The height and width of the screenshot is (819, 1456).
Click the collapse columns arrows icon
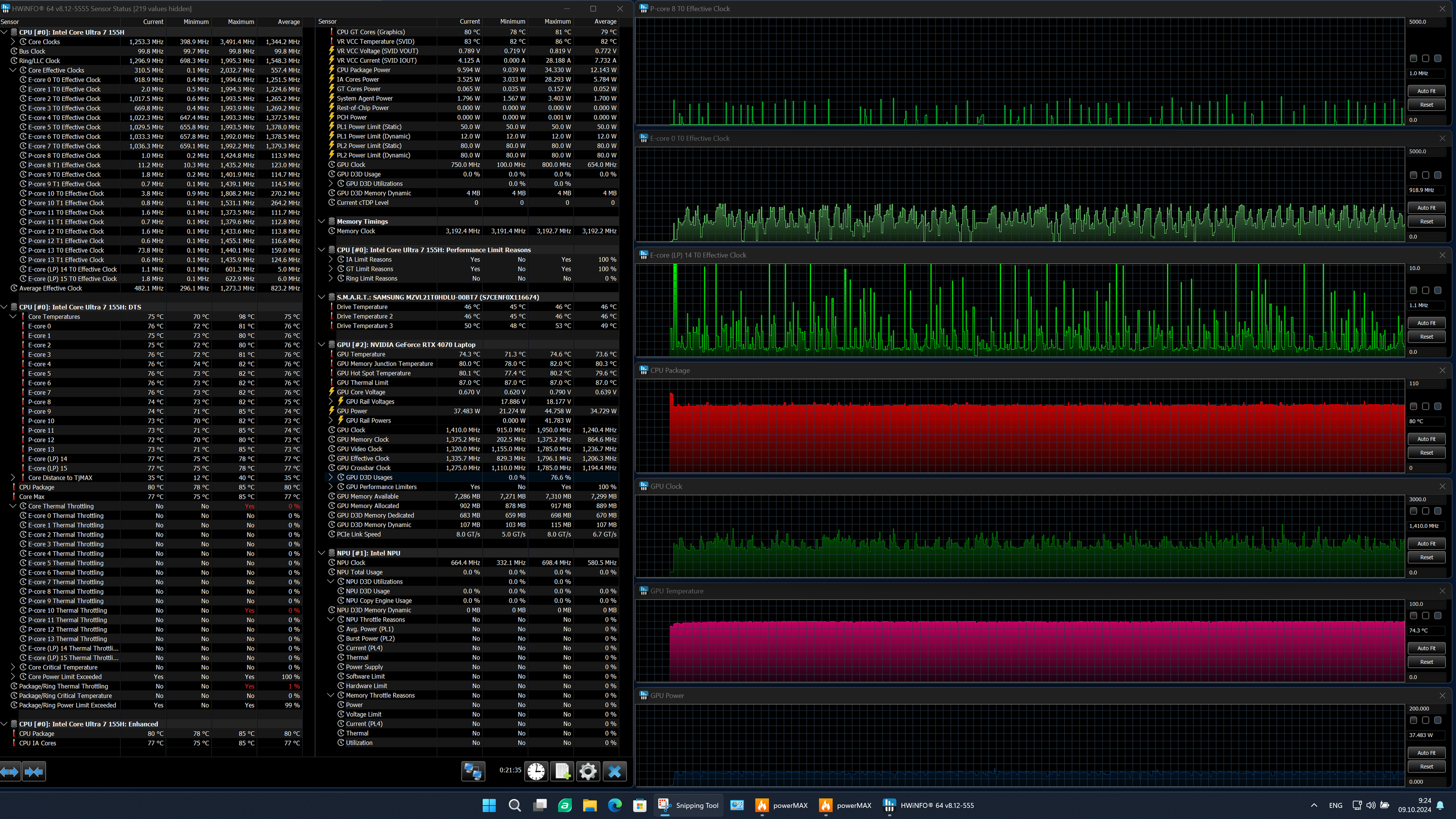34,771
